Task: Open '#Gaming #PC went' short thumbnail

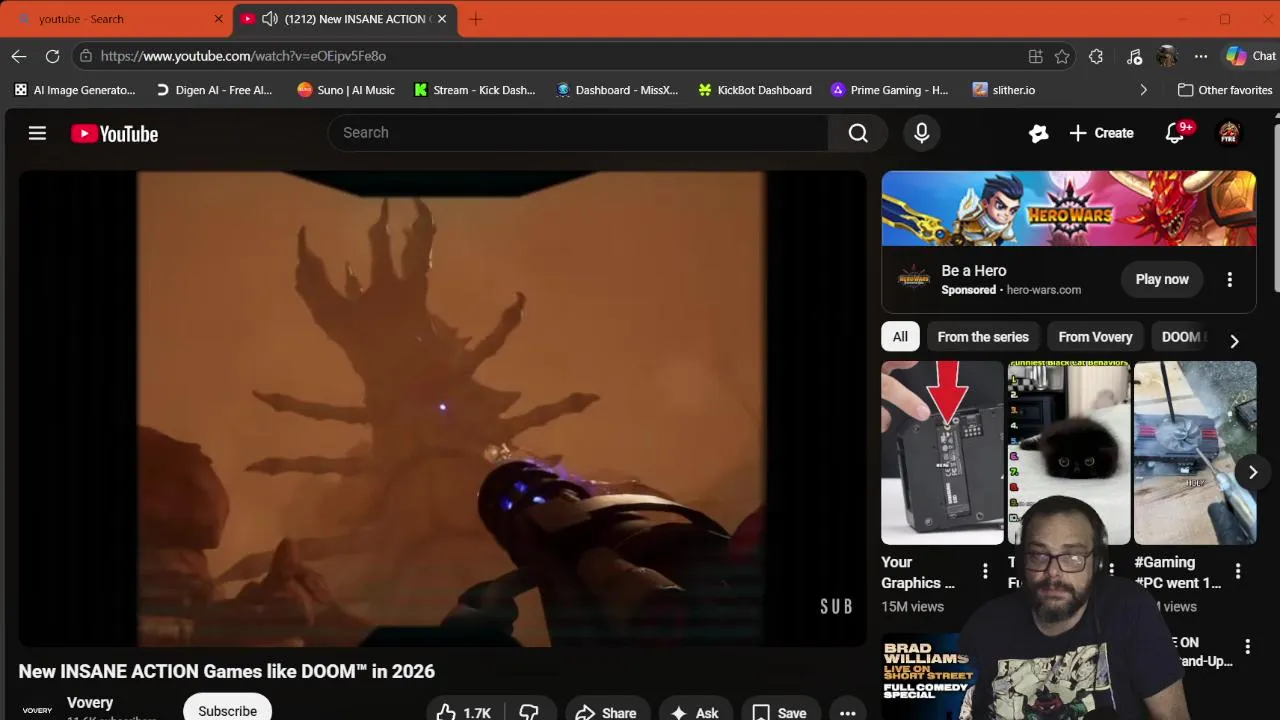Action: (1195, 453)
